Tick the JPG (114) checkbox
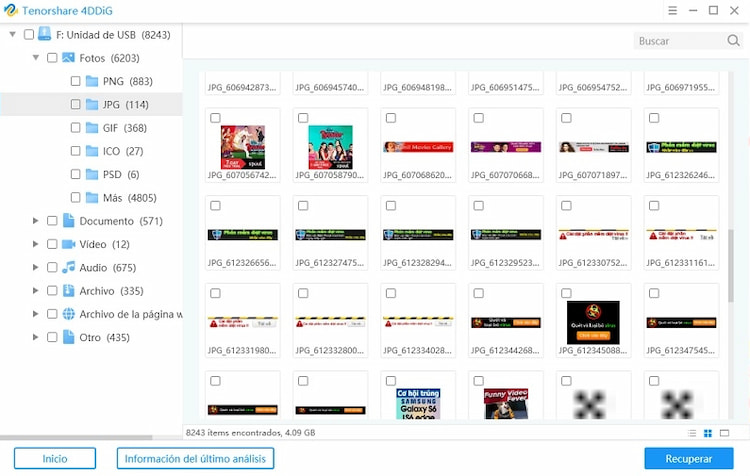 pos(76,104)
